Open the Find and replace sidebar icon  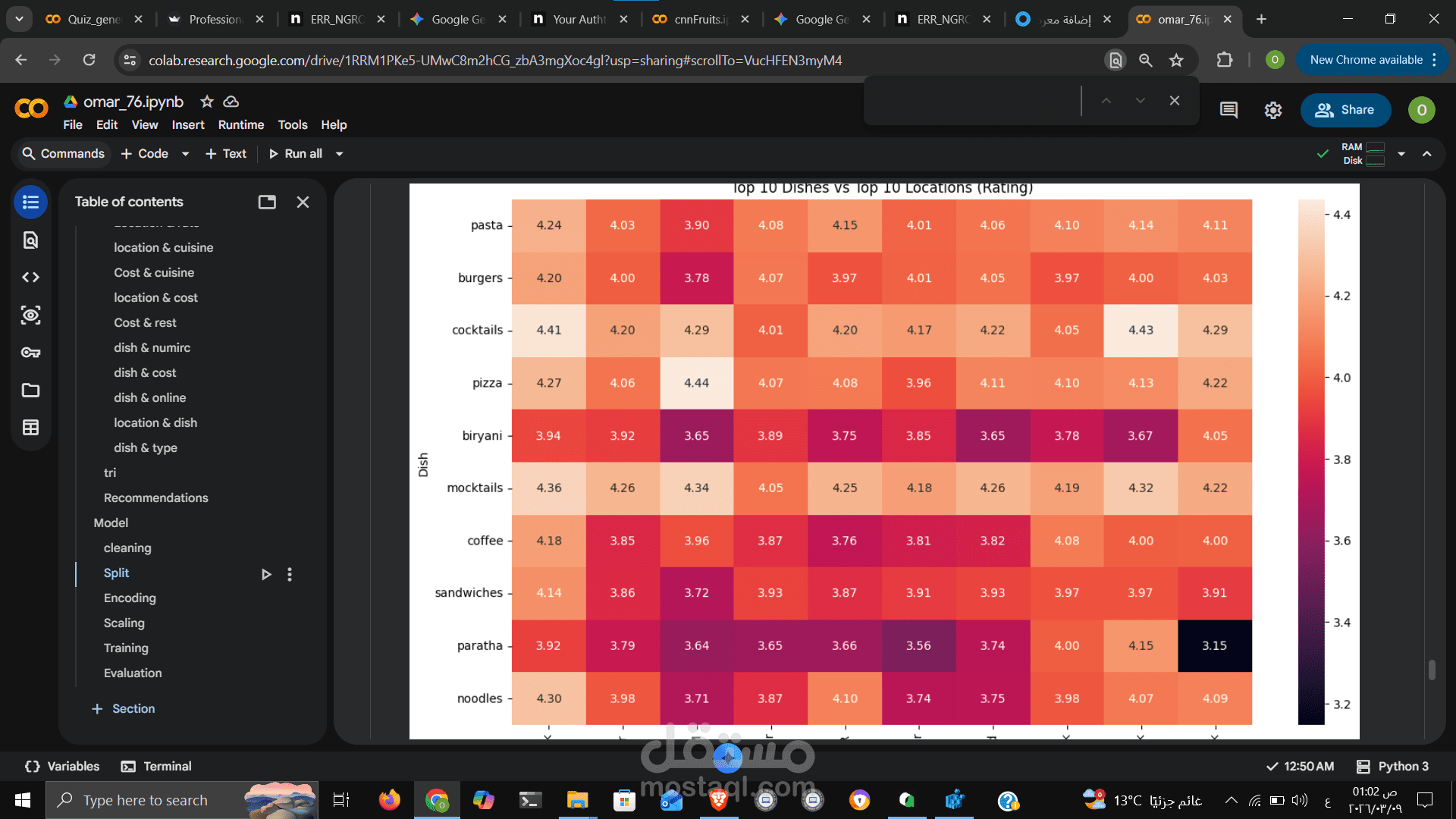(x=30, y=240)
